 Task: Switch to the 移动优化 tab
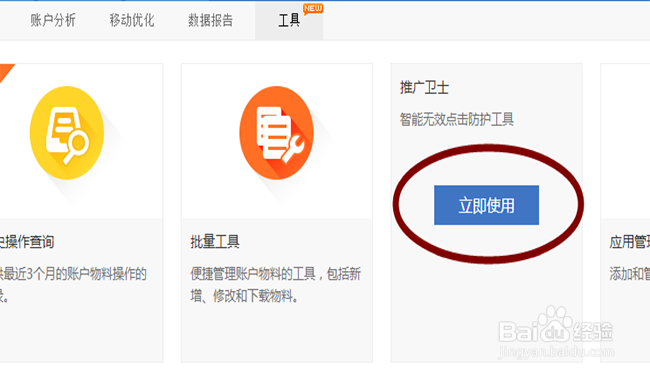tap(132, 20)
